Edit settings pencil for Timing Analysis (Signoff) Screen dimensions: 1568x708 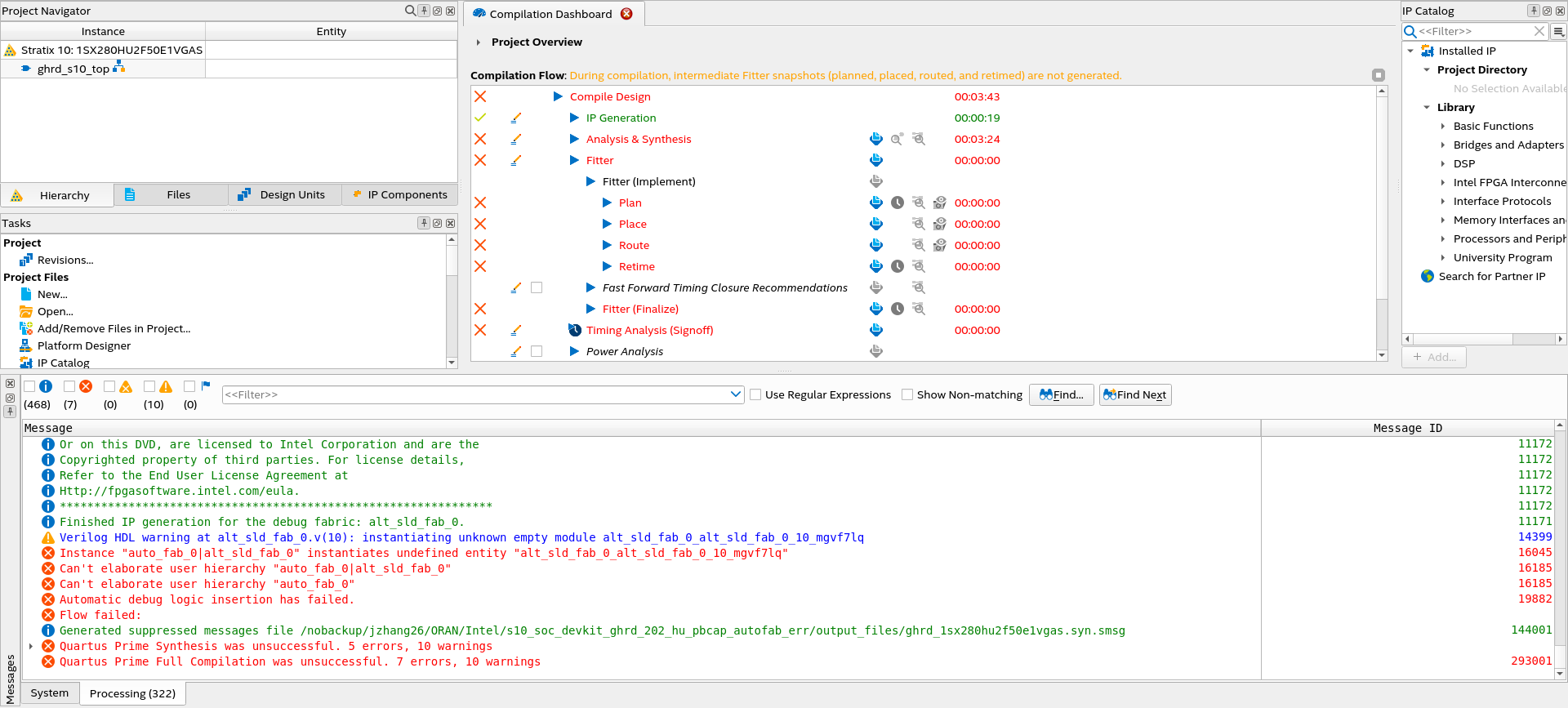click(516, 330)
